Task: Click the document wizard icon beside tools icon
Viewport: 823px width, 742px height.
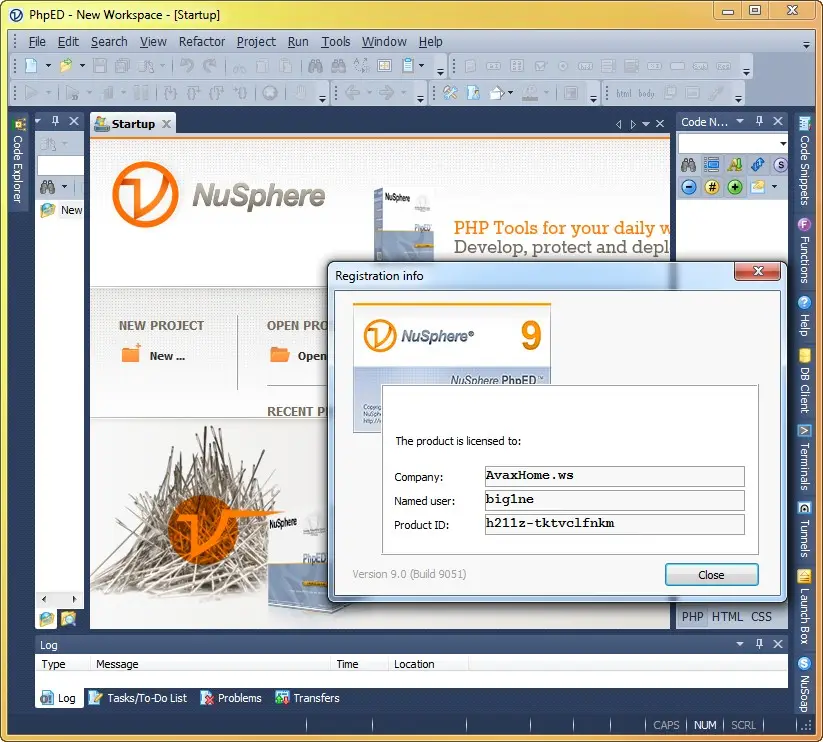Action: click(473, 93)
